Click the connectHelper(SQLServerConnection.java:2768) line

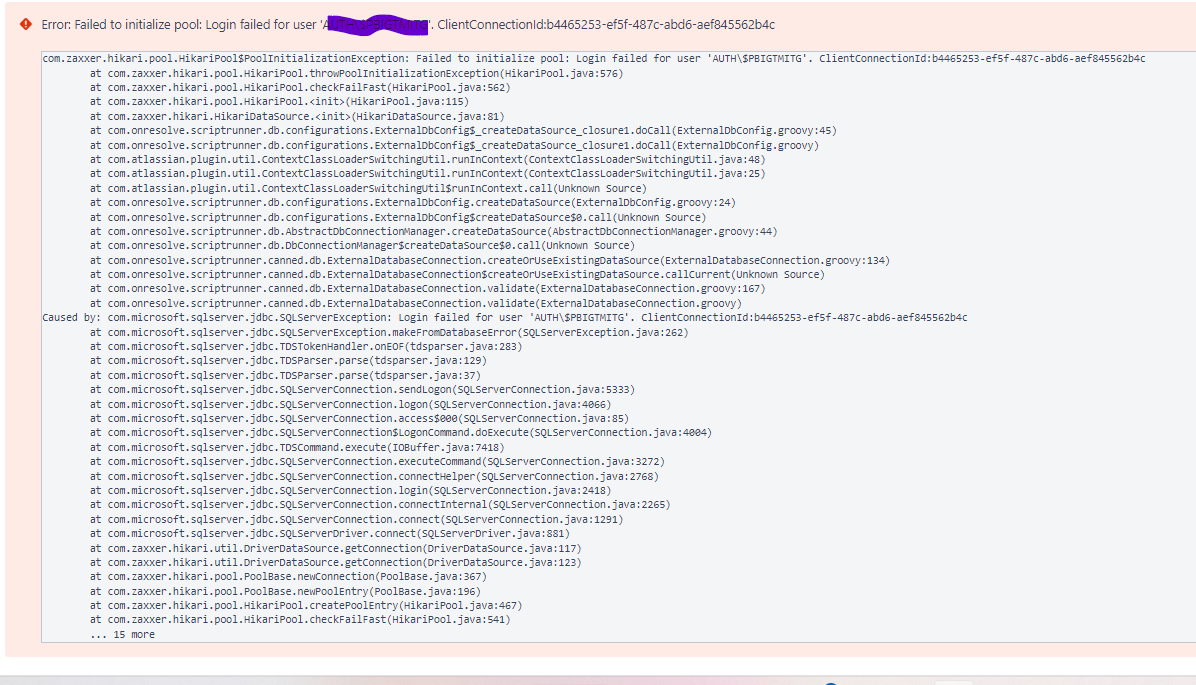click(374, 477)
